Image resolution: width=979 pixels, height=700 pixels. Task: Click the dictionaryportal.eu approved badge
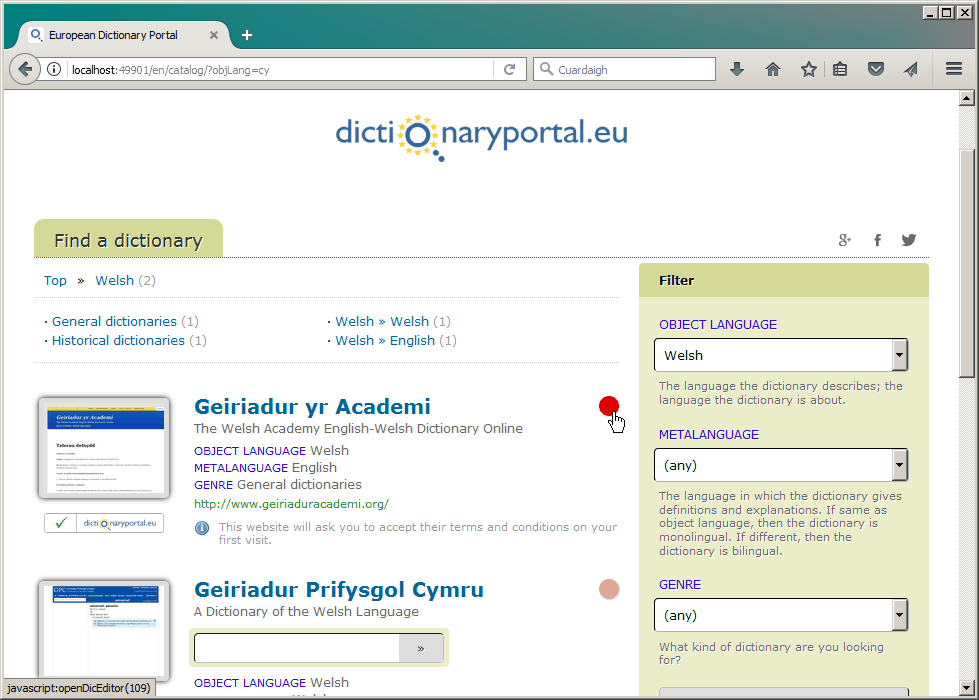coord(104,523)
